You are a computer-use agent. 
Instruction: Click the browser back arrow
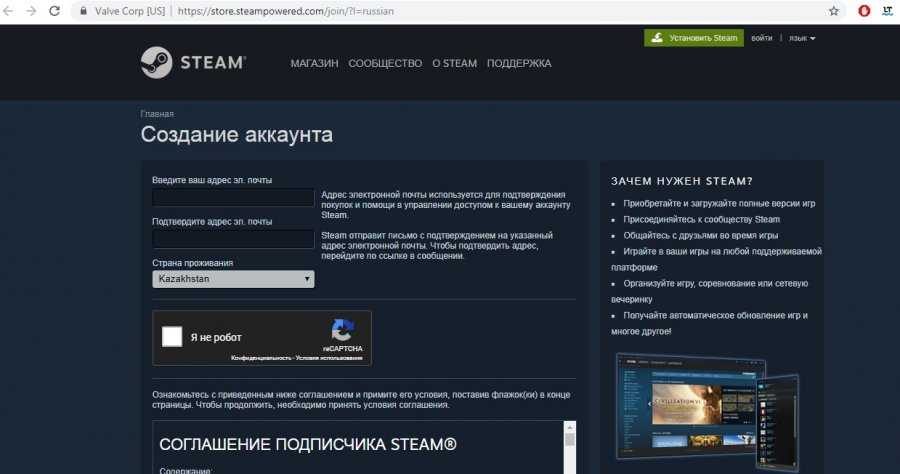click(x=10, y=11)
